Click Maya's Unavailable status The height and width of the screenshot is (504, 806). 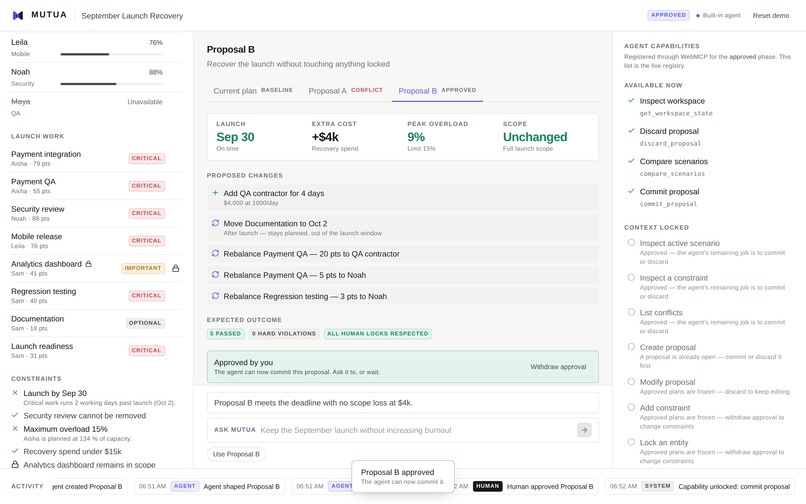(145, 102)
